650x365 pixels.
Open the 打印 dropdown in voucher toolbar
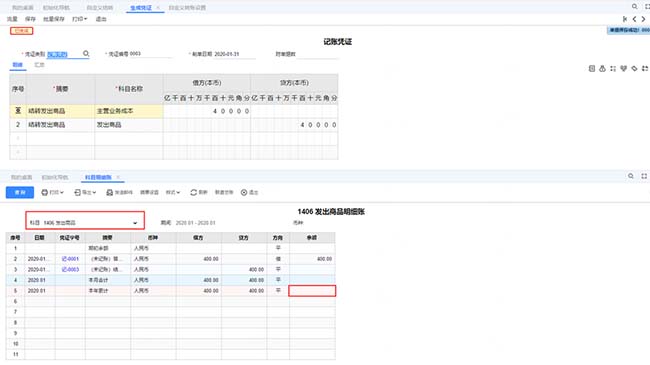tap(80, 19)
